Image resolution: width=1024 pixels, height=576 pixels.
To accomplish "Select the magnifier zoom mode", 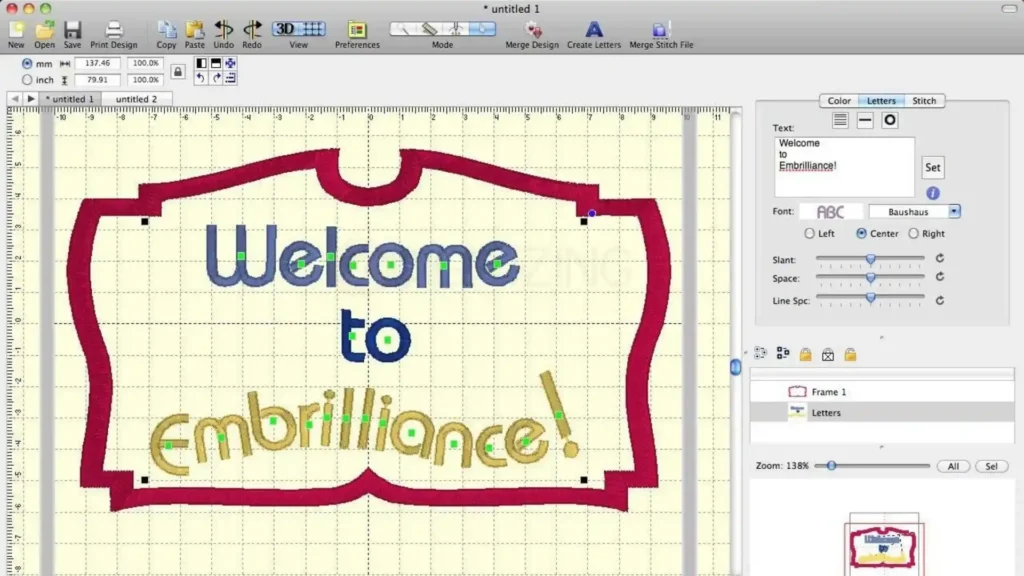I will (403, 29).
